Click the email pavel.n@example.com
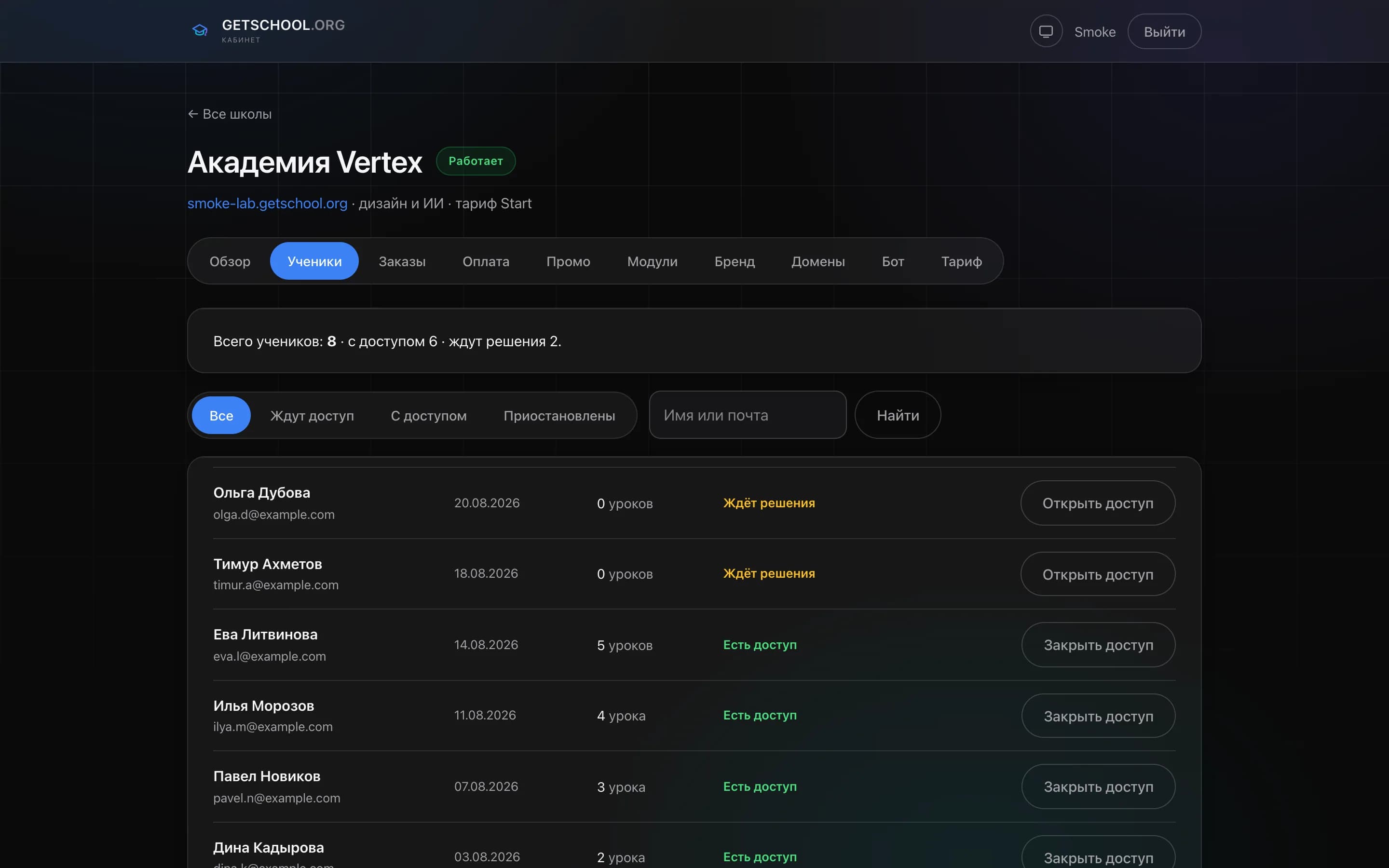The height and width of the screenshot is (868, 1389). (x=277, y=798)
